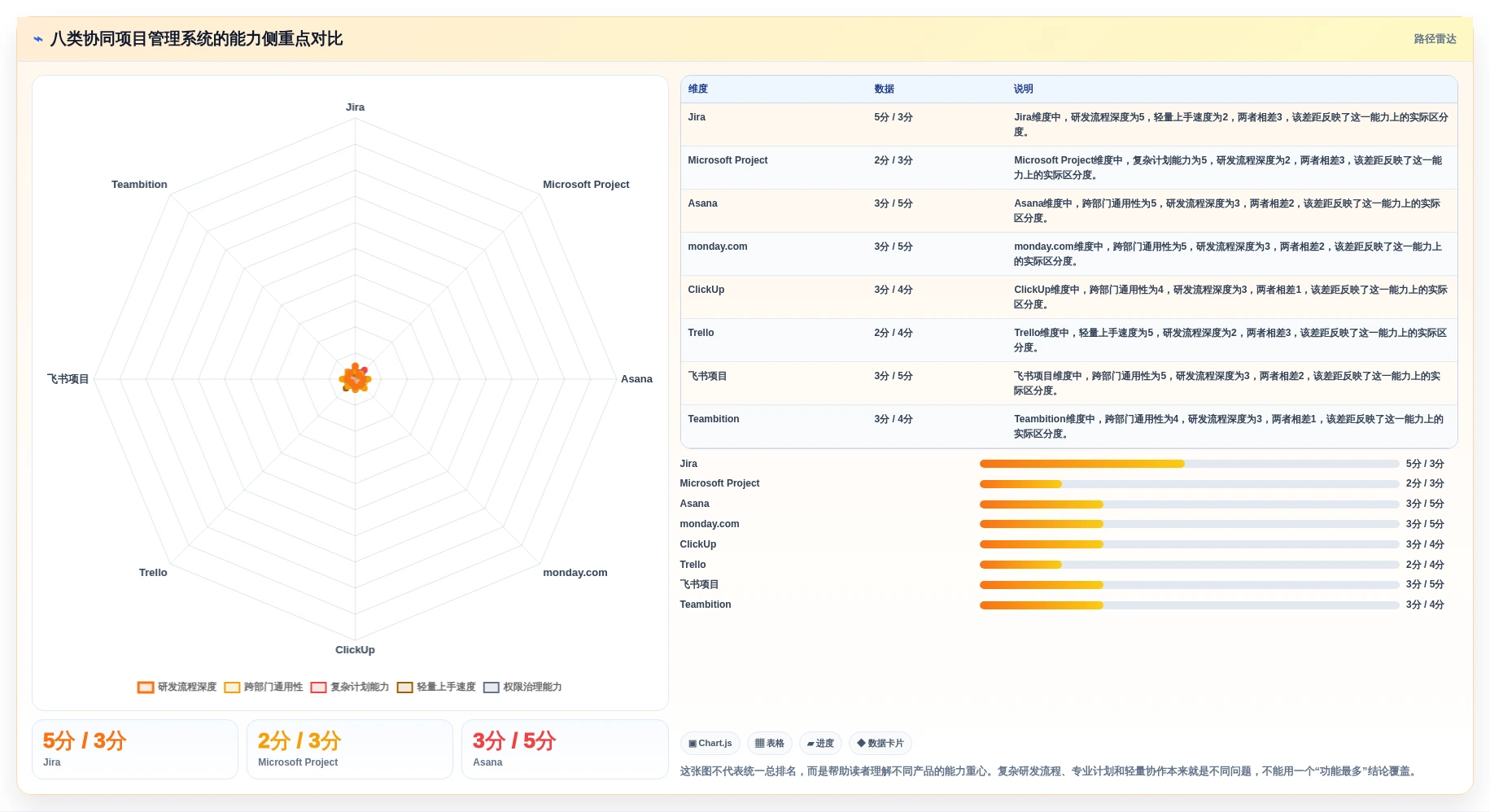Click the 表格 tag chip
This screenshot has height=812, width=1490.
point(769,743)
